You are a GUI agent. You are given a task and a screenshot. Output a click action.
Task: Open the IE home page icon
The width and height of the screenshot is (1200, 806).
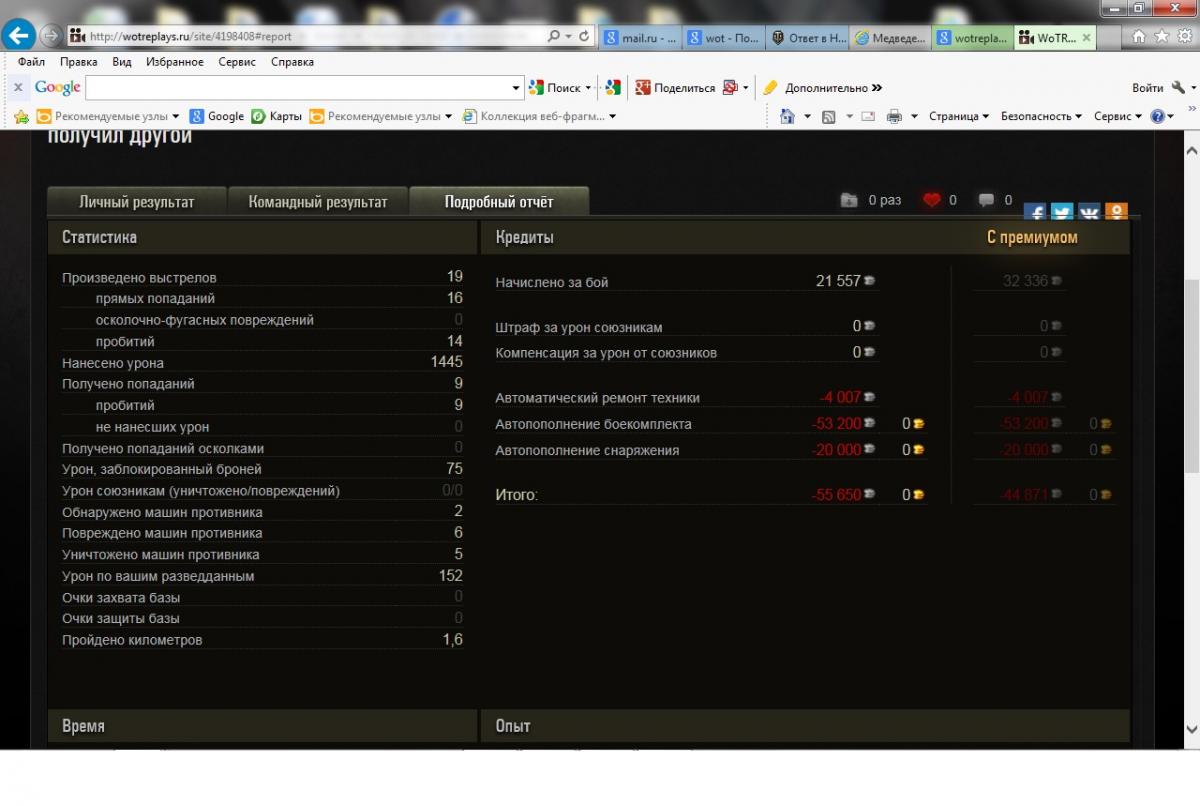(1138, 36)
